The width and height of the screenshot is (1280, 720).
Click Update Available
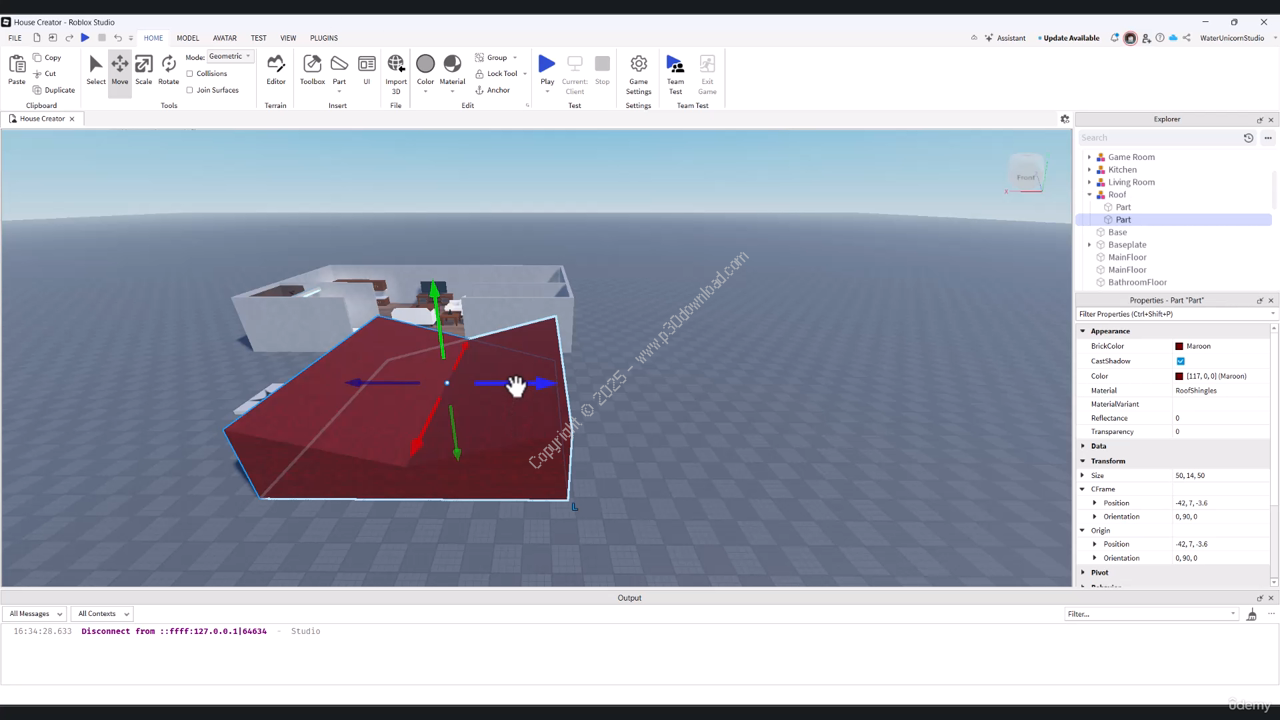[x=1069, y=38]
